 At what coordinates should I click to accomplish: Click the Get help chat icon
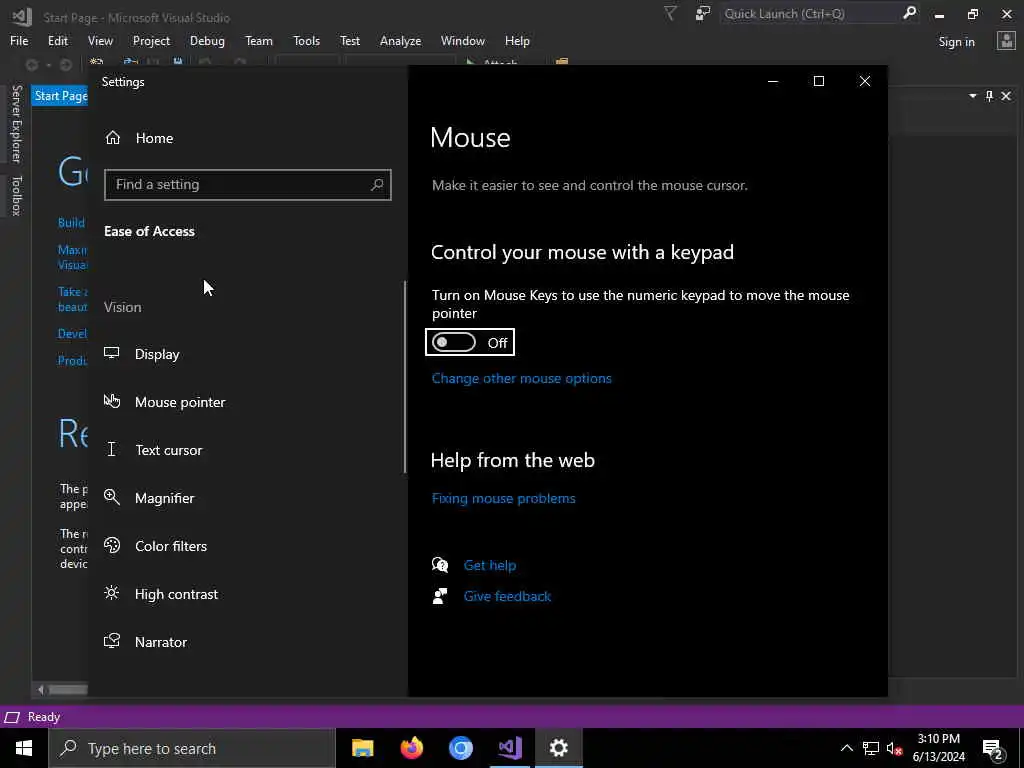click(440, 565)
